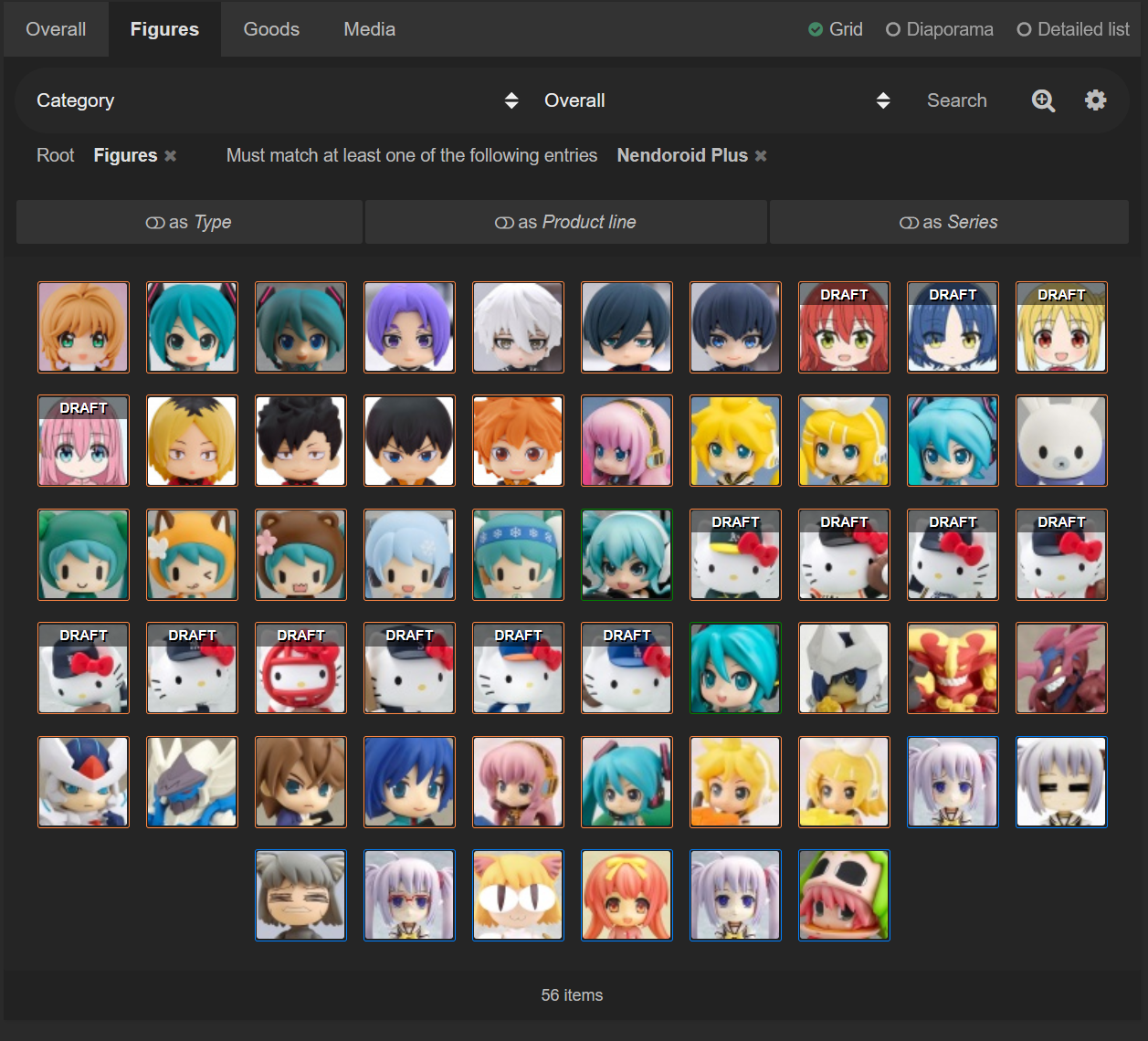This screenshot has height=1041, width=1148.
Task: Open the light-blue snowflake-haired figure thumbnail
Action: coord(409,554)
